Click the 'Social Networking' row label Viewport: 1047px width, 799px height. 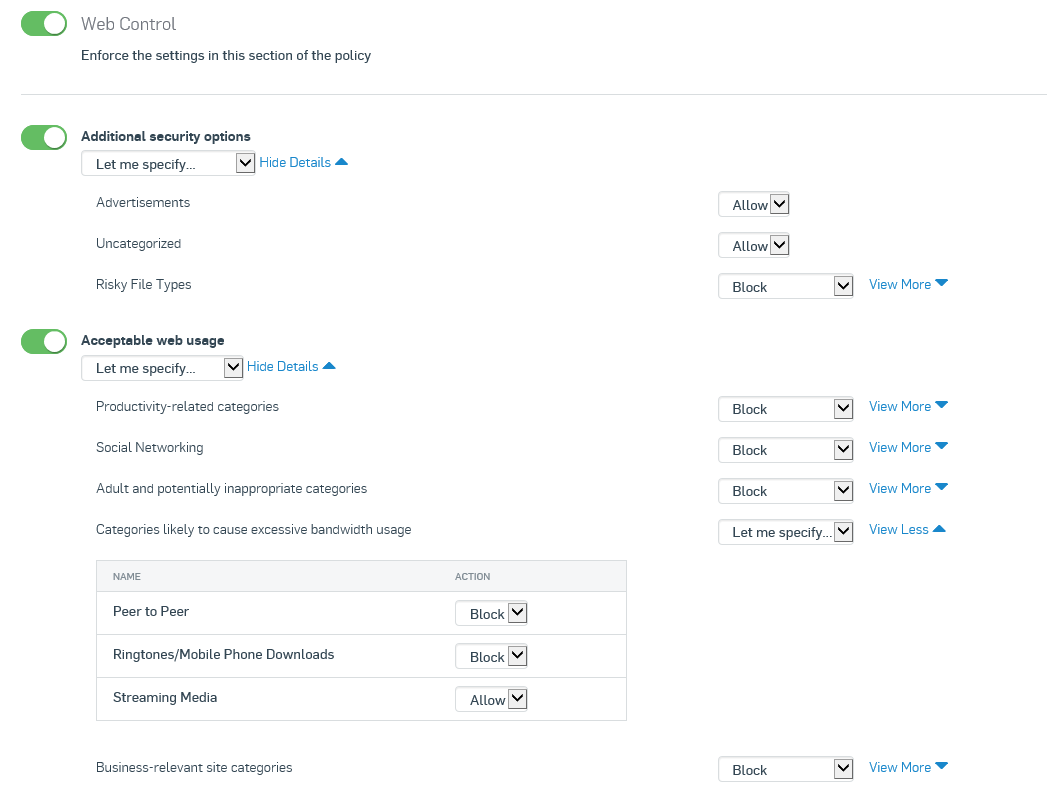point(150,447)
